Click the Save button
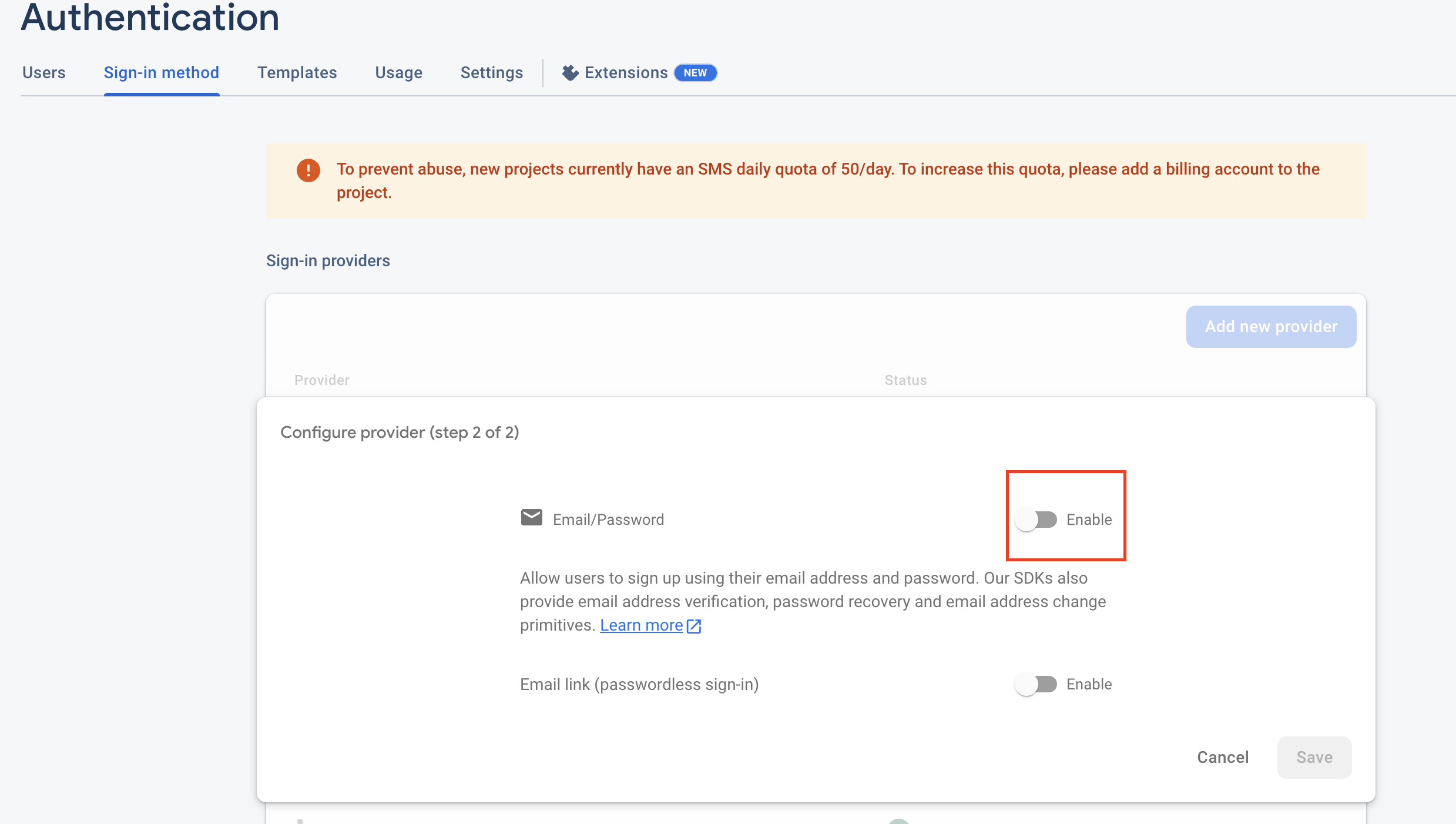 pyautogui.click(x=1314, y=757)
